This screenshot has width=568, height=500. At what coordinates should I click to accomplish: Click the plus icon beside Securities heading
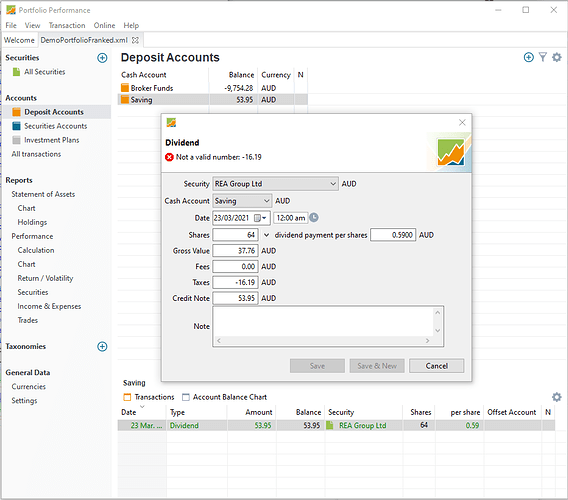102,58
